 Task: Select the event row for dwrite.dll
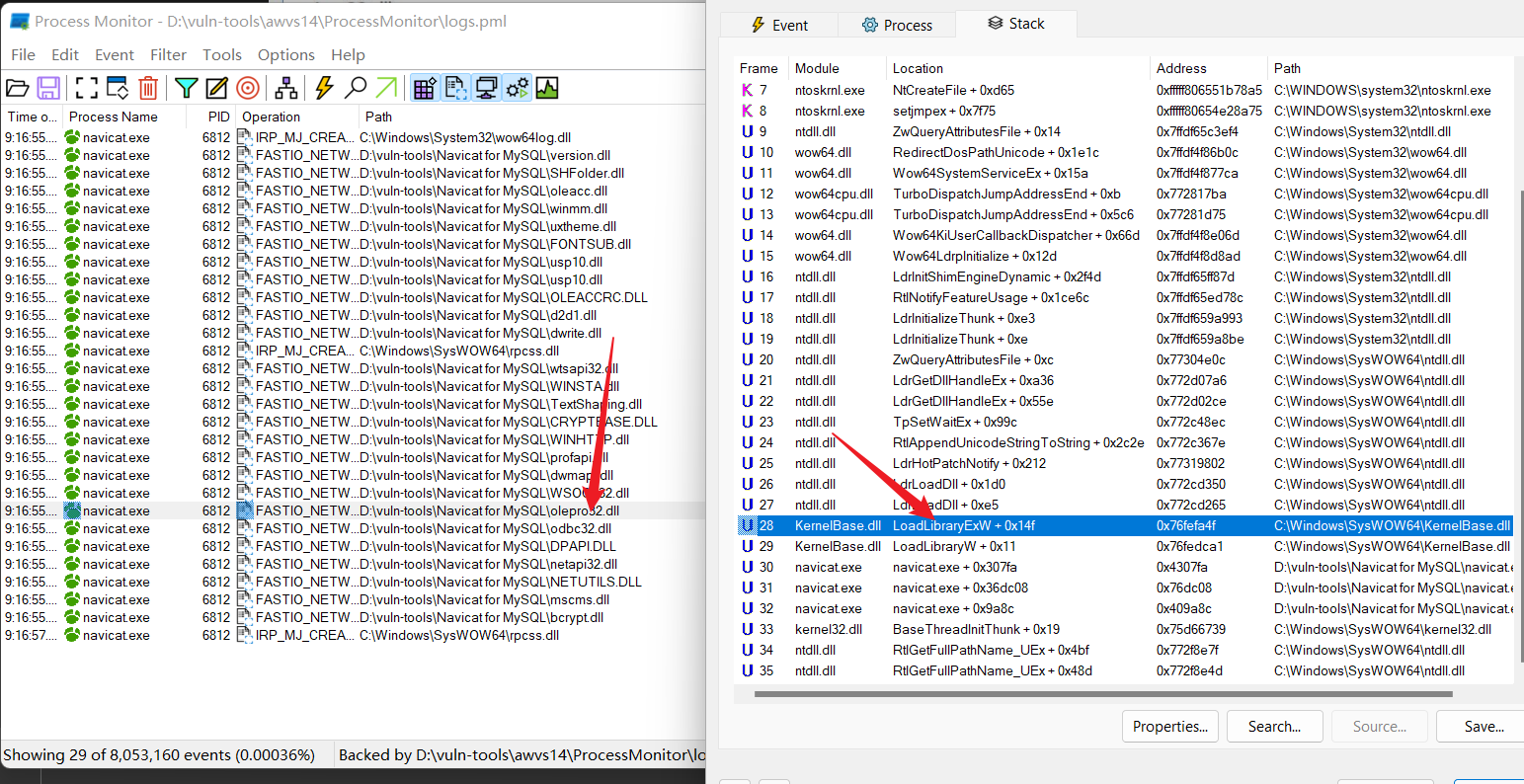point(353,333)
